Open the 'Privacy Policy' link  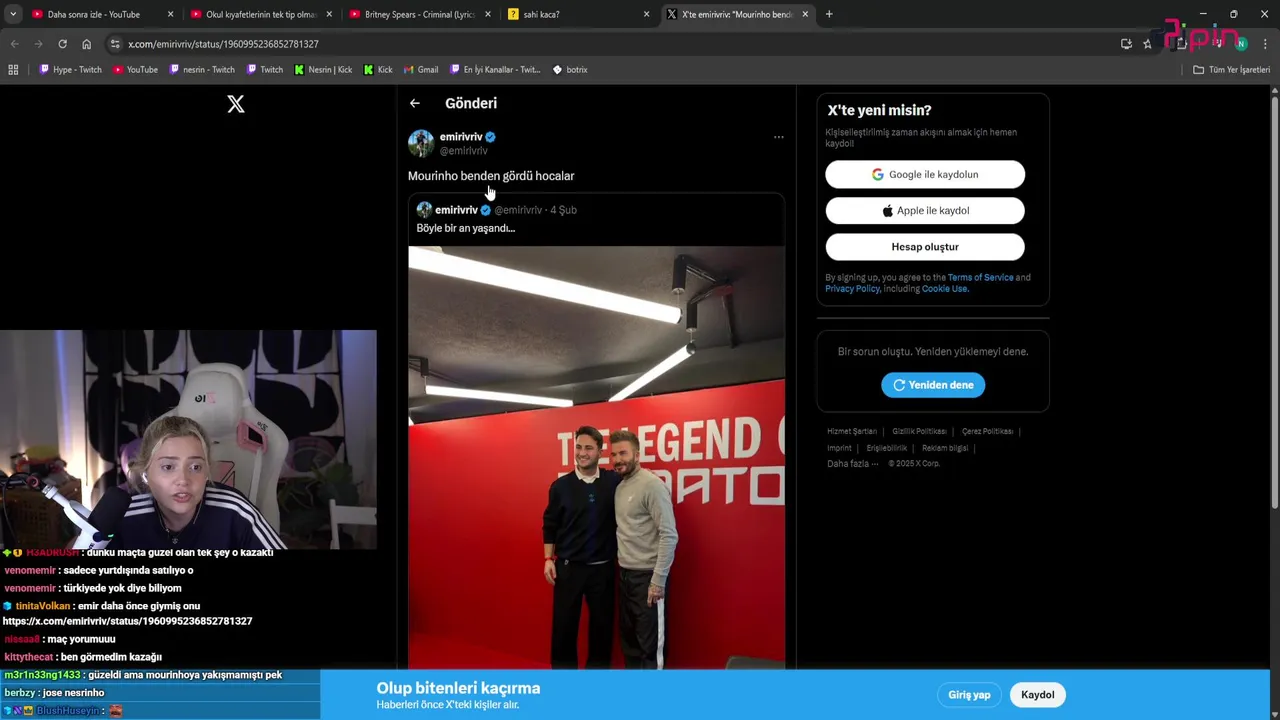(x=852, y=289)
